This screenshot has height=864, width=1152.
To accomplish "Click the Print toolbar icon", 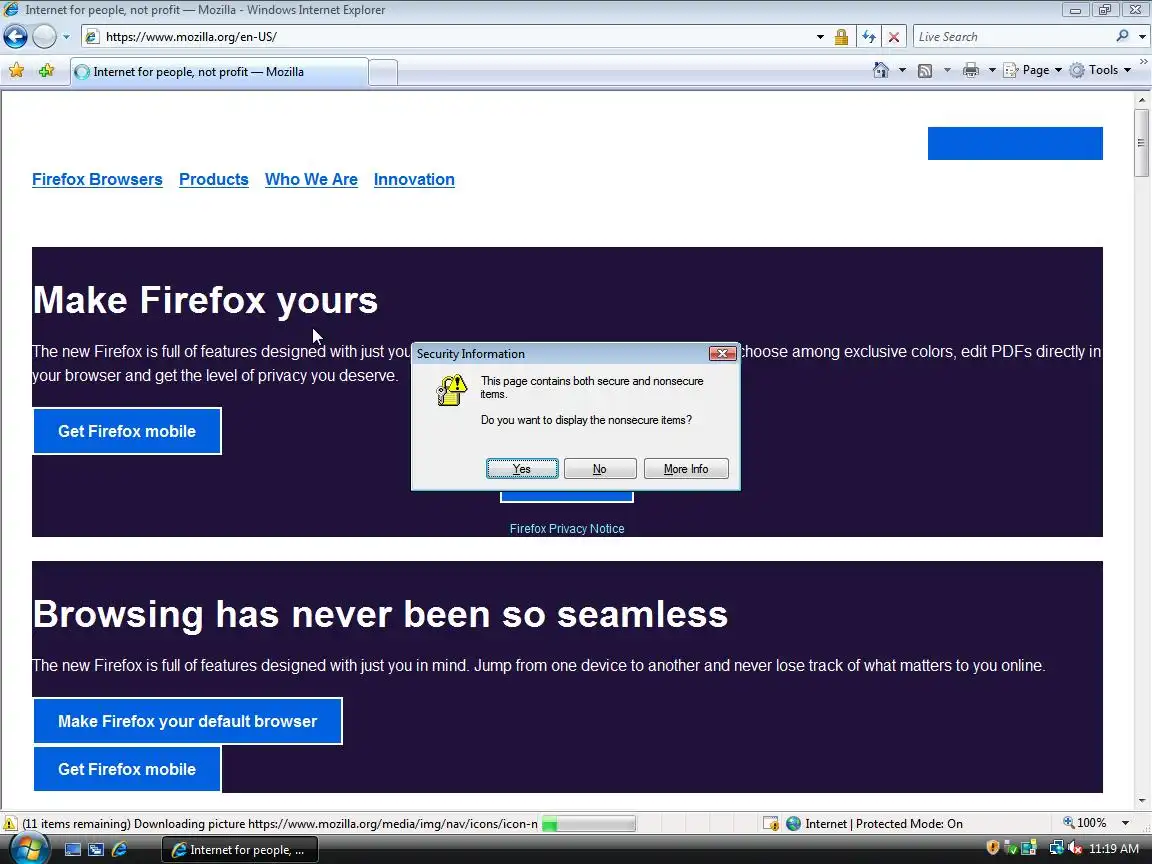I will tap(971, 70).
